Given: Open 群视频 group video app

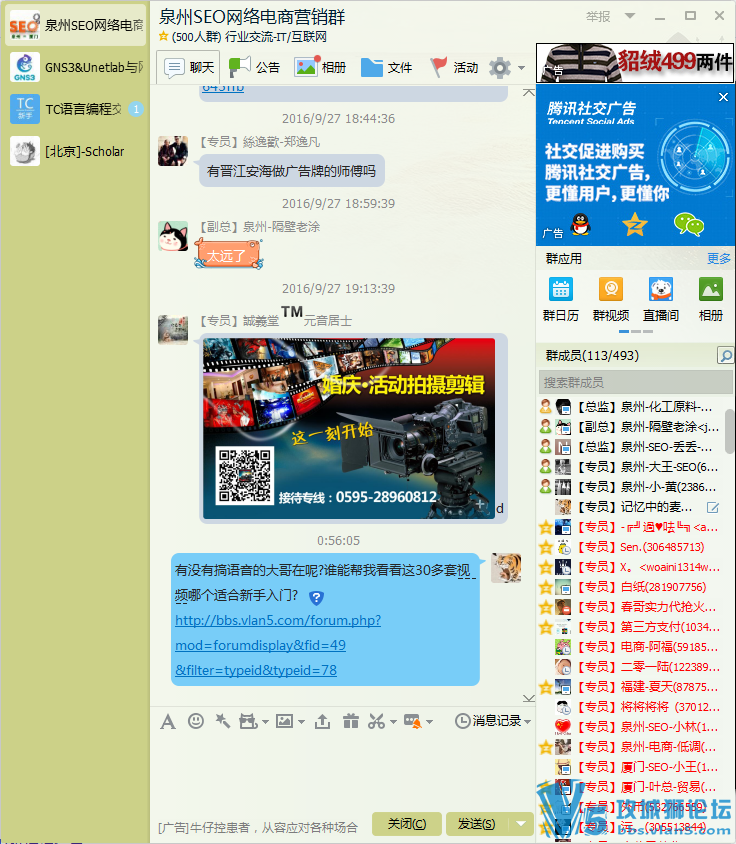Looking at the screenshot, I should (x=610, y=299).
